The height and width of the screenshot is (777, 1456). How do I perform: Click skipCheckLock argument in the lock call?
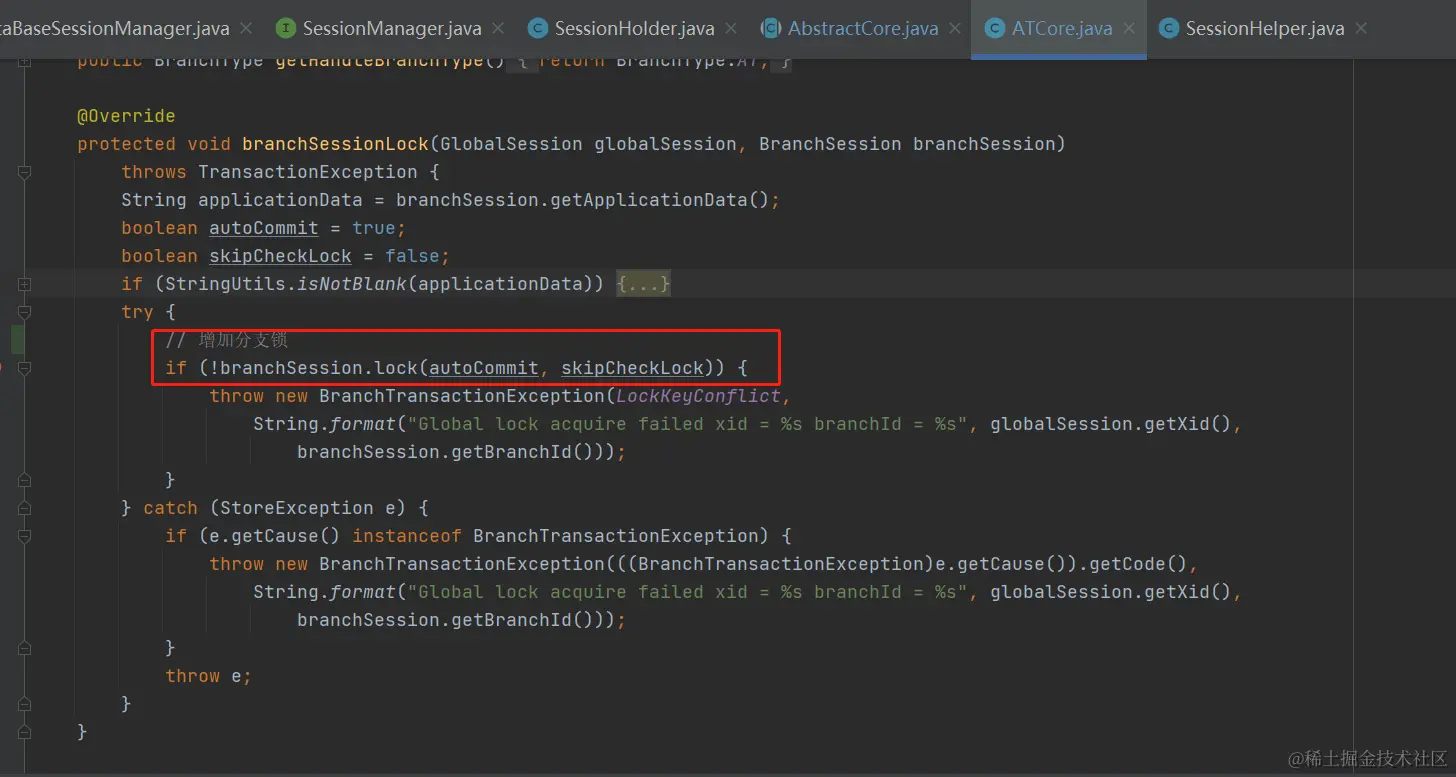[632, 368]
